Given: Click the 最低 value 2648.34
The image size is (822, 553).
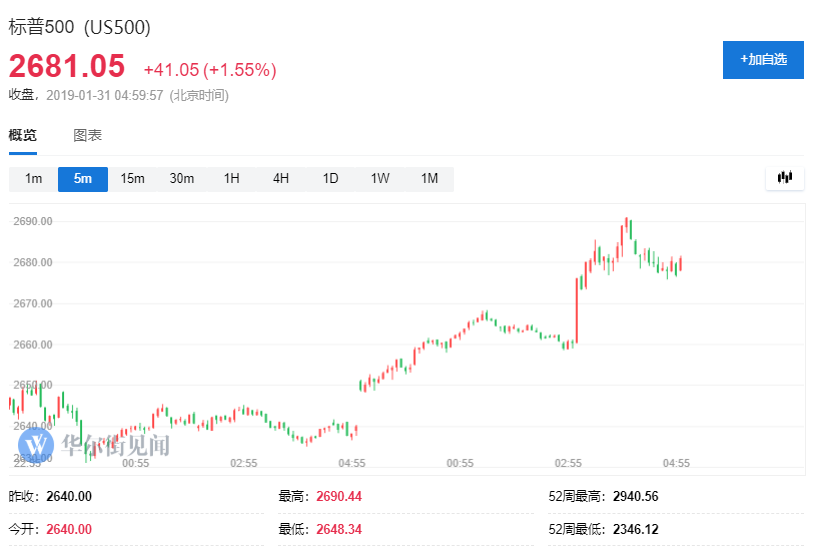Looking at the screenshot, I should pyautogui.click(x=339, y=529).
